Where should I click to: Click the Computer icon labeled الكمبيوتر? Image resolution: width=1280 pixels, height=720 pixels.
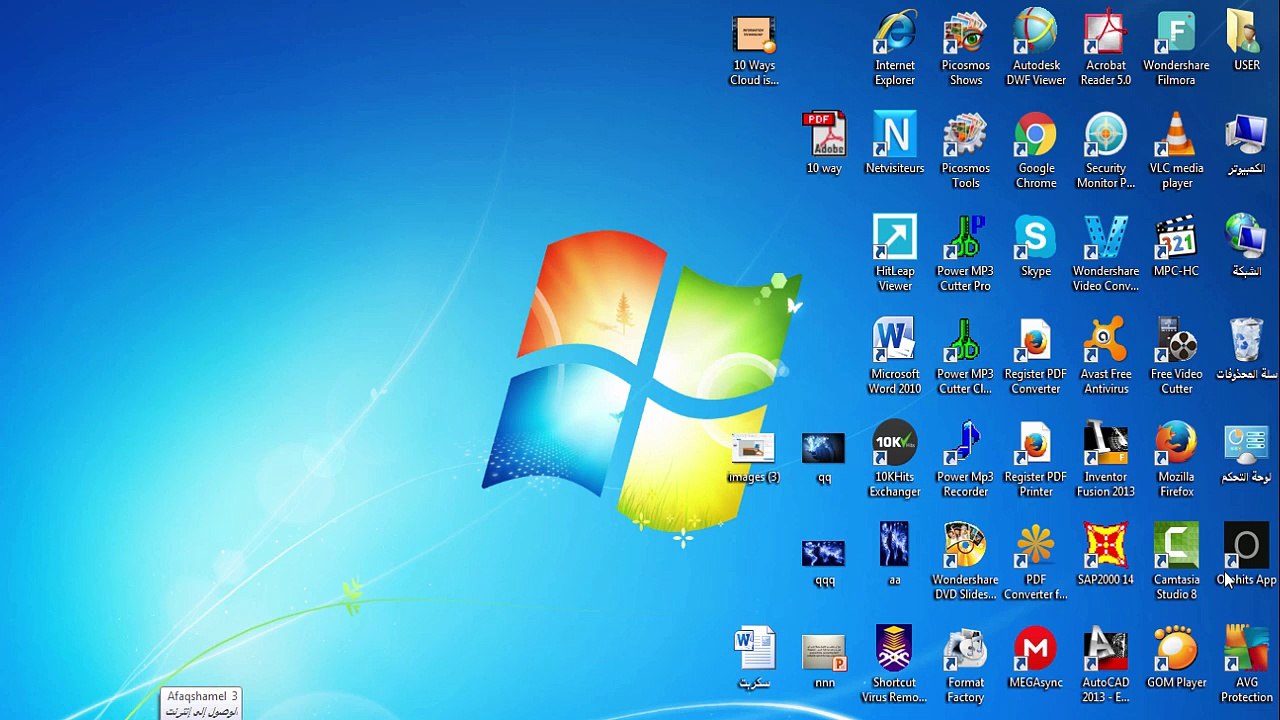(1247, 144)
